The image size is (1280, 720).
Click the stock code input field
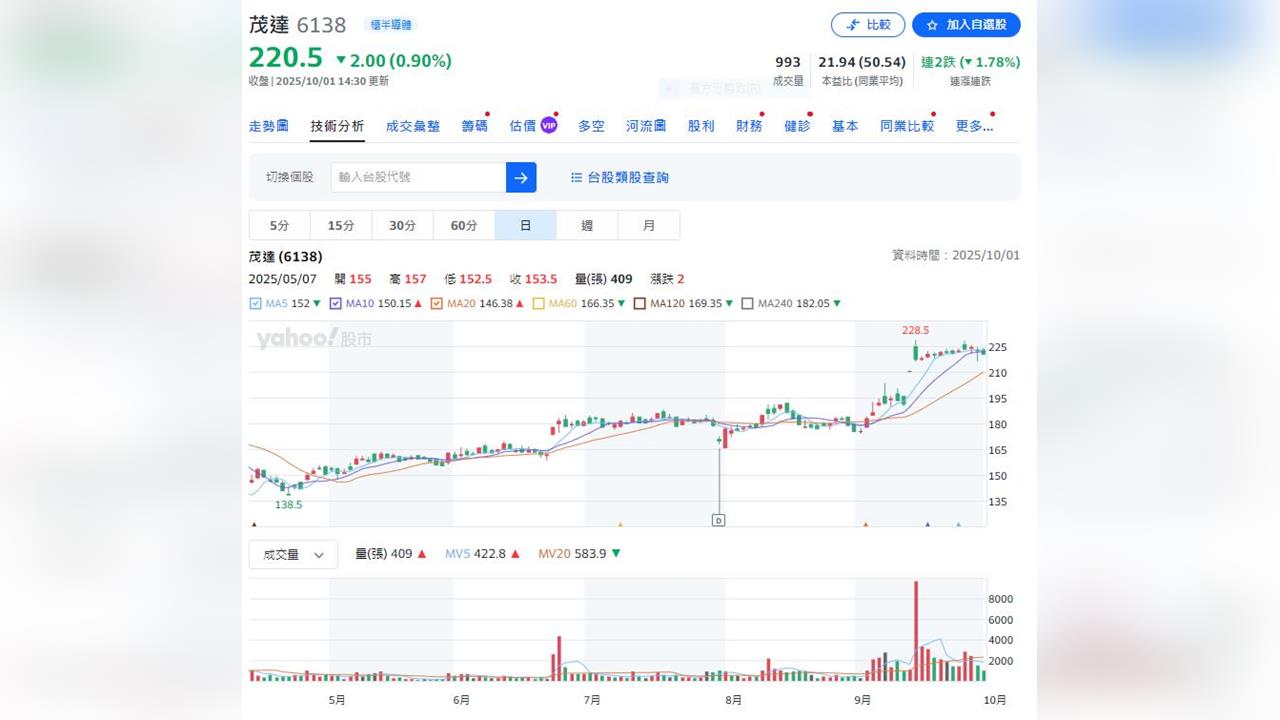click(418, 177)
